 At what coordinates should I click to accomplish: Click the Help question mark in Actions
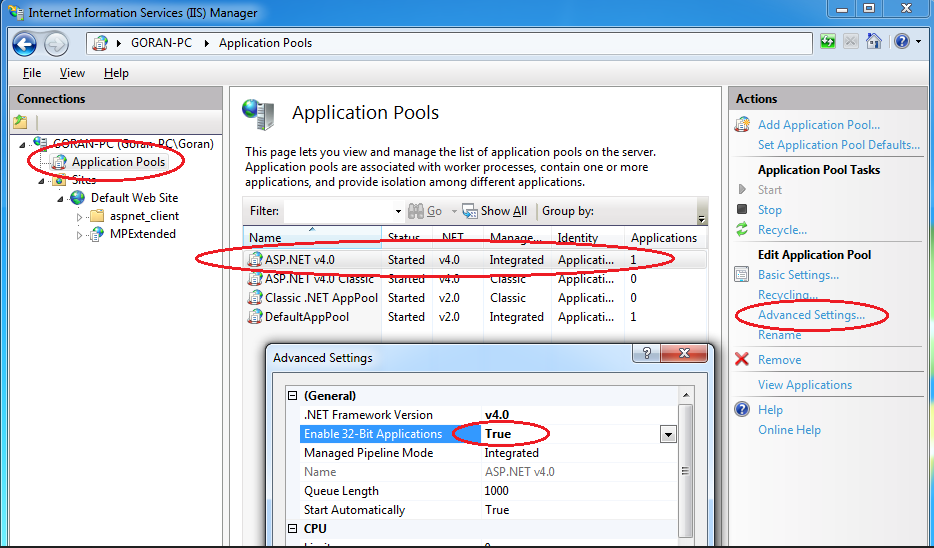[742, 410]
